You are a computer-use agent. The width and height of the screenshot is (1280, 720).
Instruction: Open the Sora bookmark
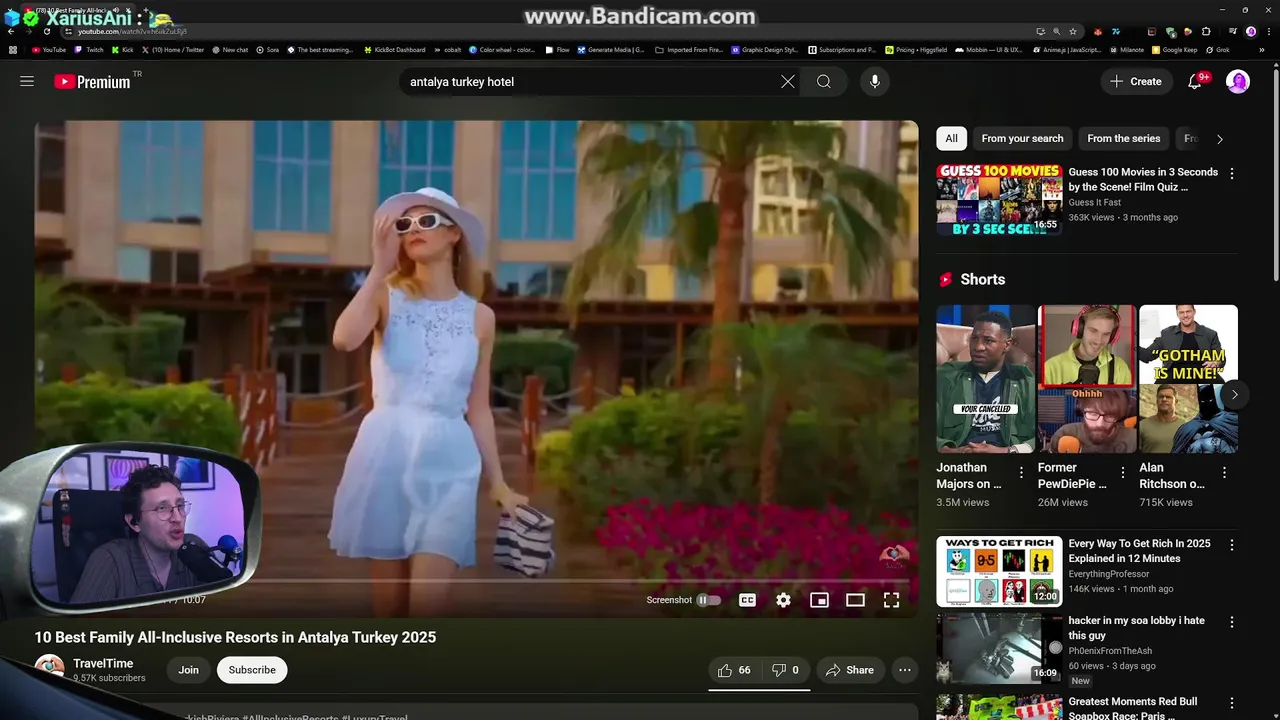click(267, 49)
